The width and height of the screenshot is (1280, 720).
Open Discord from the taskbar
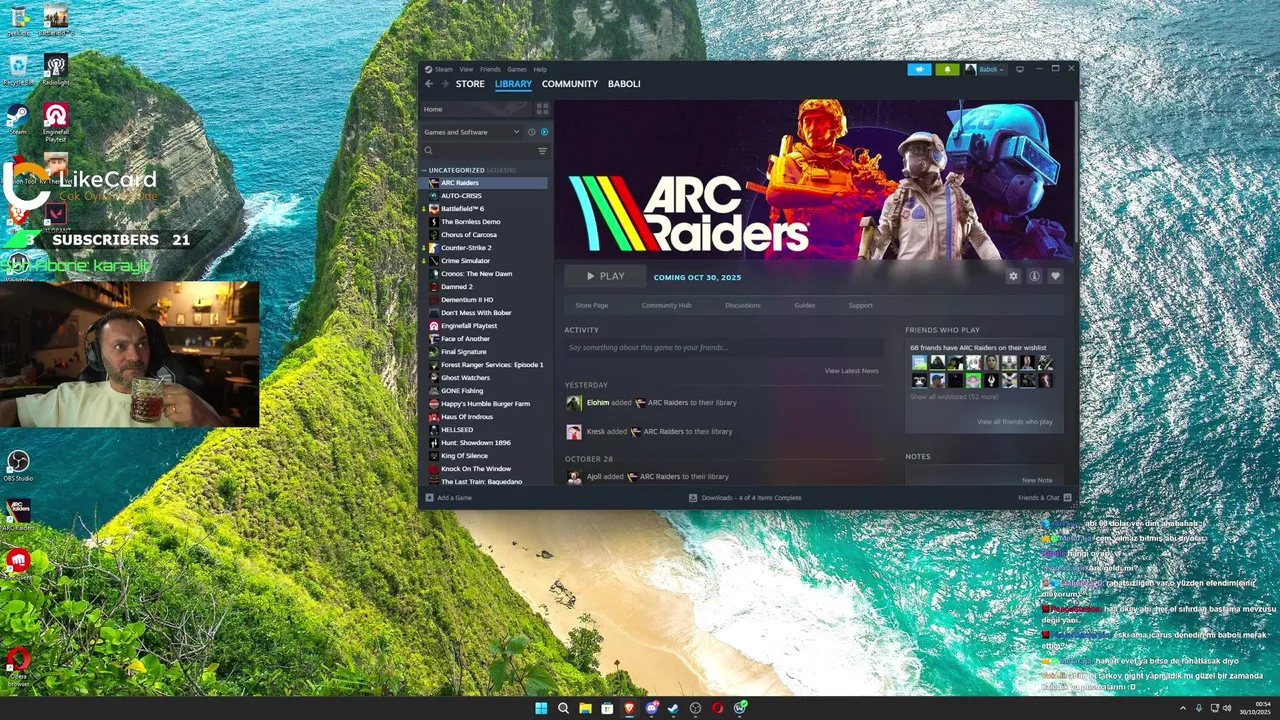(651, 708)
